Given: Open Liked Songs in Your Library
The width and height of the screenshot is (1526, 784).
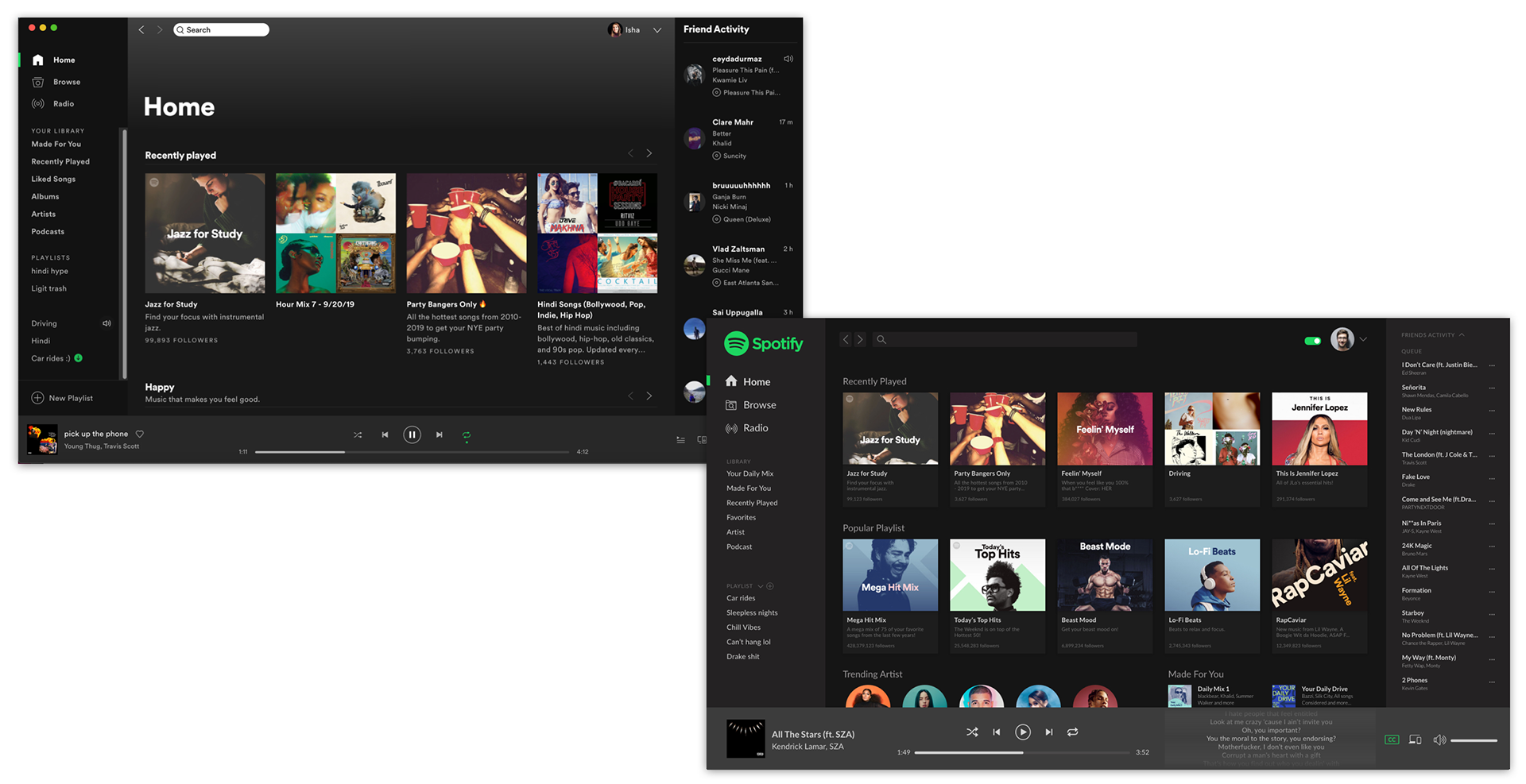Looking at the screenshot, I should pos(53,179).
